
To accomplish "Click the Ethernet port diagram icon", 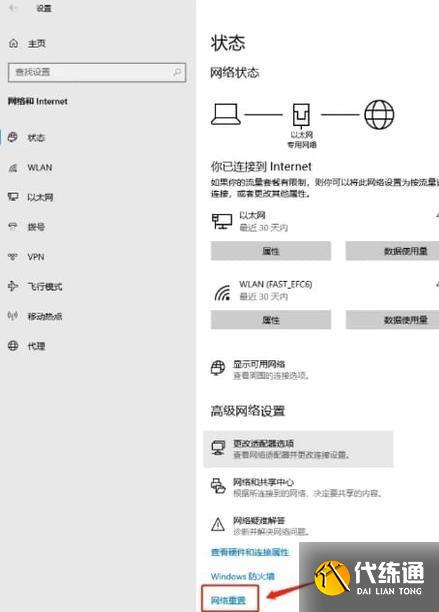I will [301, 116].
